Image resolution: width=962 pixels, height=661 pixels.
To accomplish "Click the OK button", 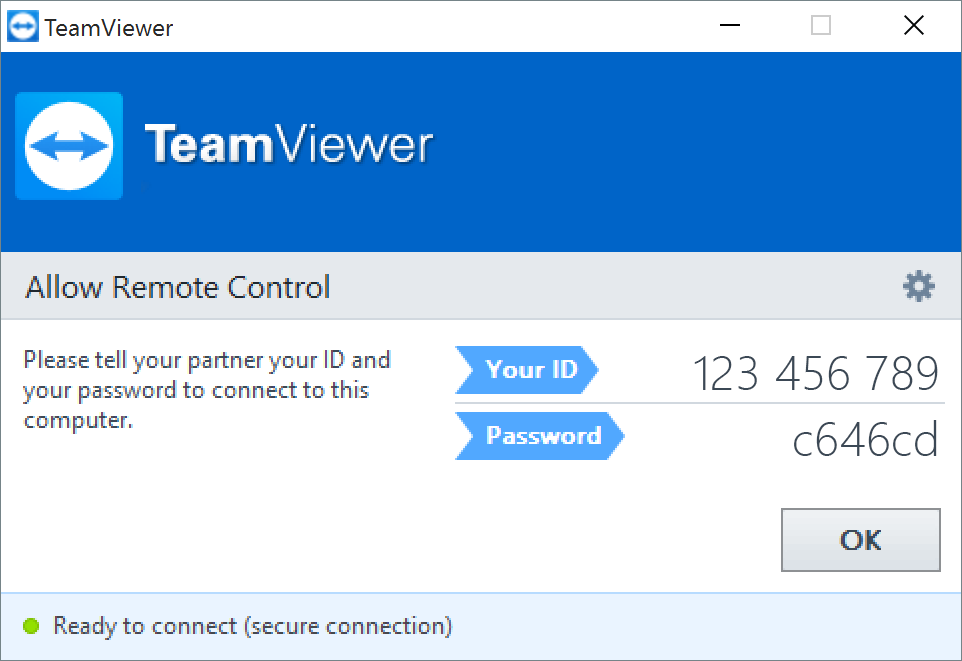I will click(860, 540).
